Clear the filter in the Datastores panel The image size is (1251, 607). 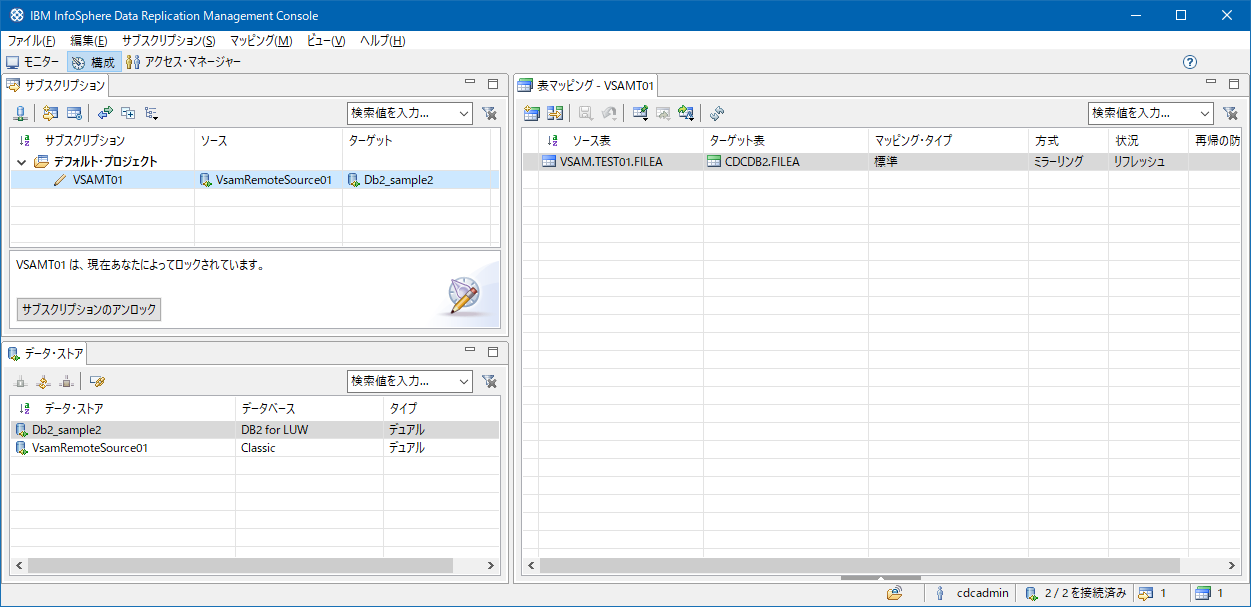click(x=489, y=381)
